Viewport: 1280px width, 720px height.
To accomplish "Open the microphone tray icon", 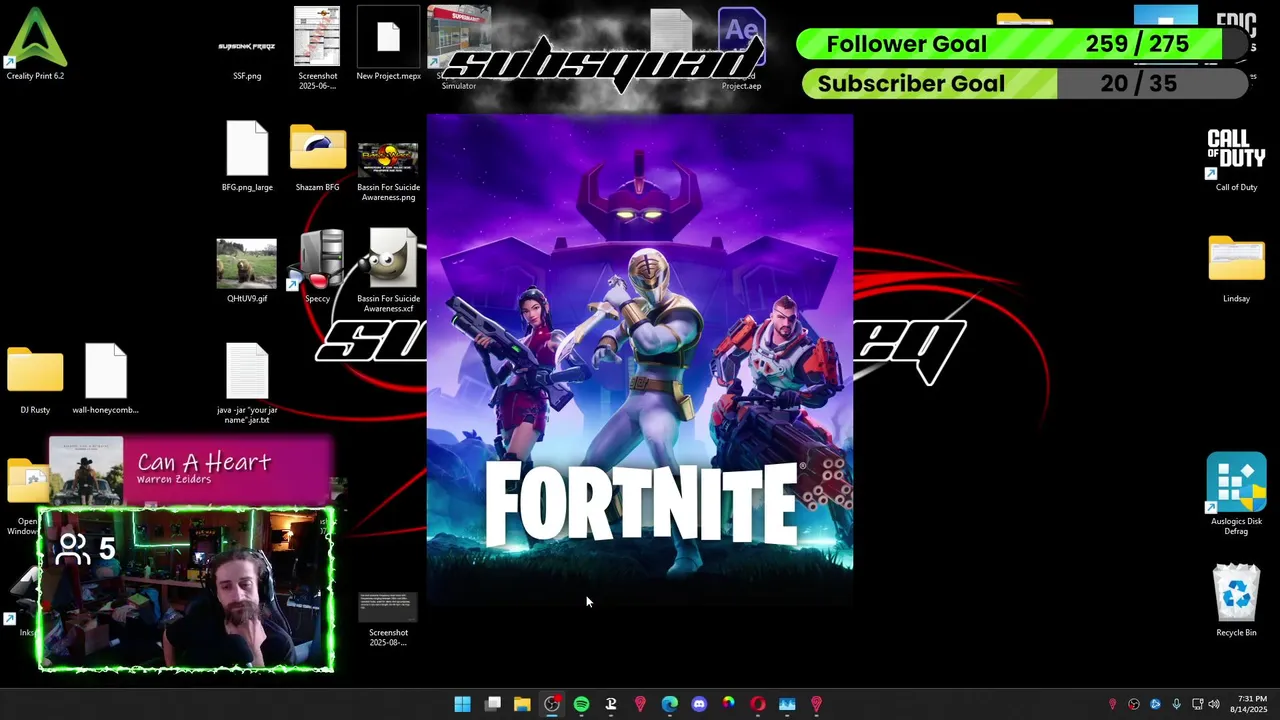I will 1176,704.
